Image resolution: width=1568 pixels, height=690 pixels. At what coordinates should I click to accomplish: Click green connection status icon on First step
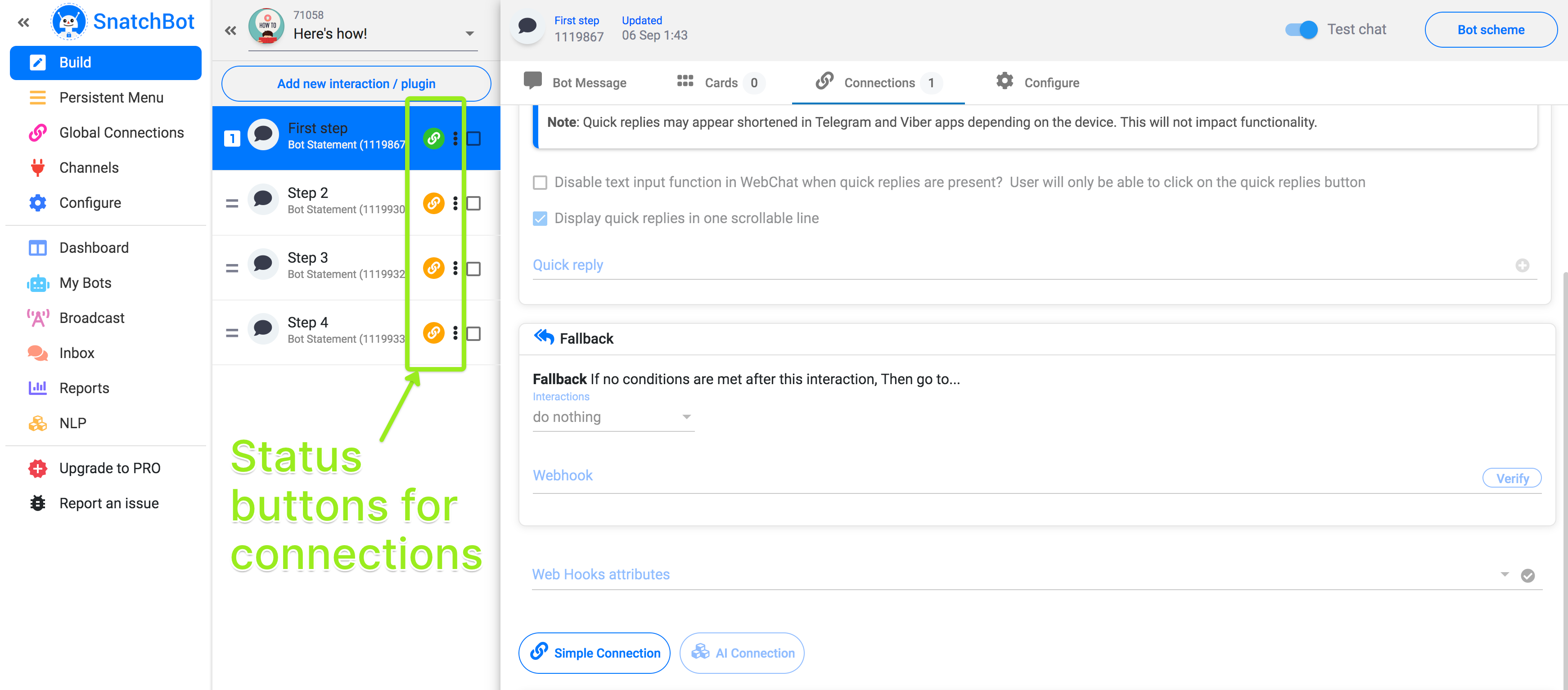(x=433, y=138)
